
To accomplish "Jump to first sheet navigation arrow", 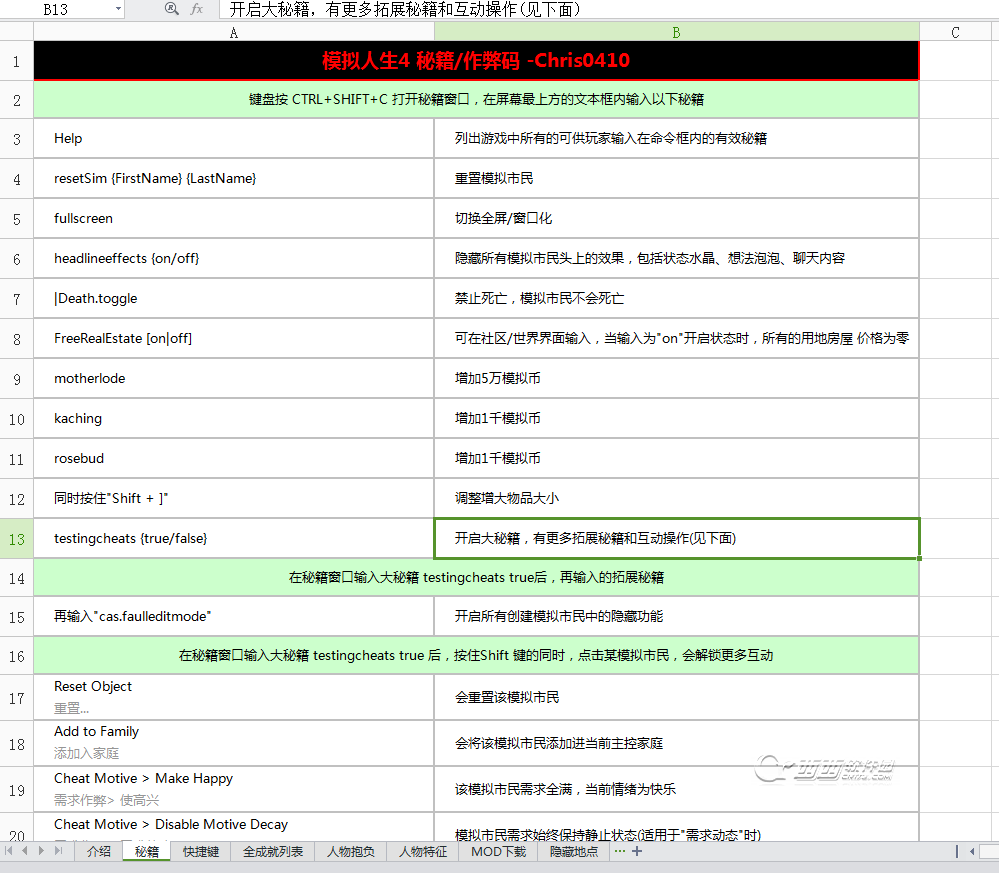I will [9, 851].
